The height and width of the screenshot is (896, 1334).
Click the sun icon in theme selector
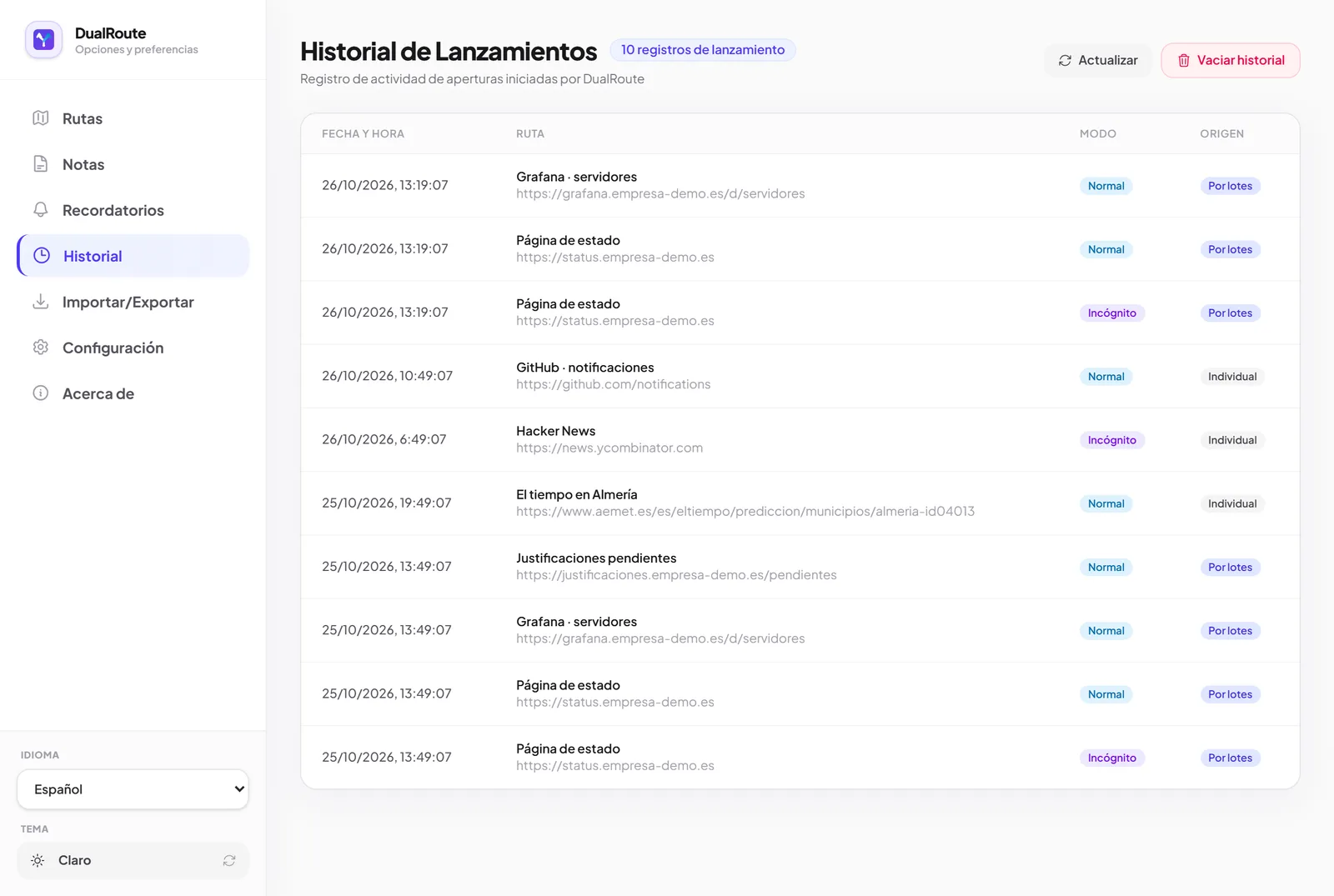(x=38, y=860)
